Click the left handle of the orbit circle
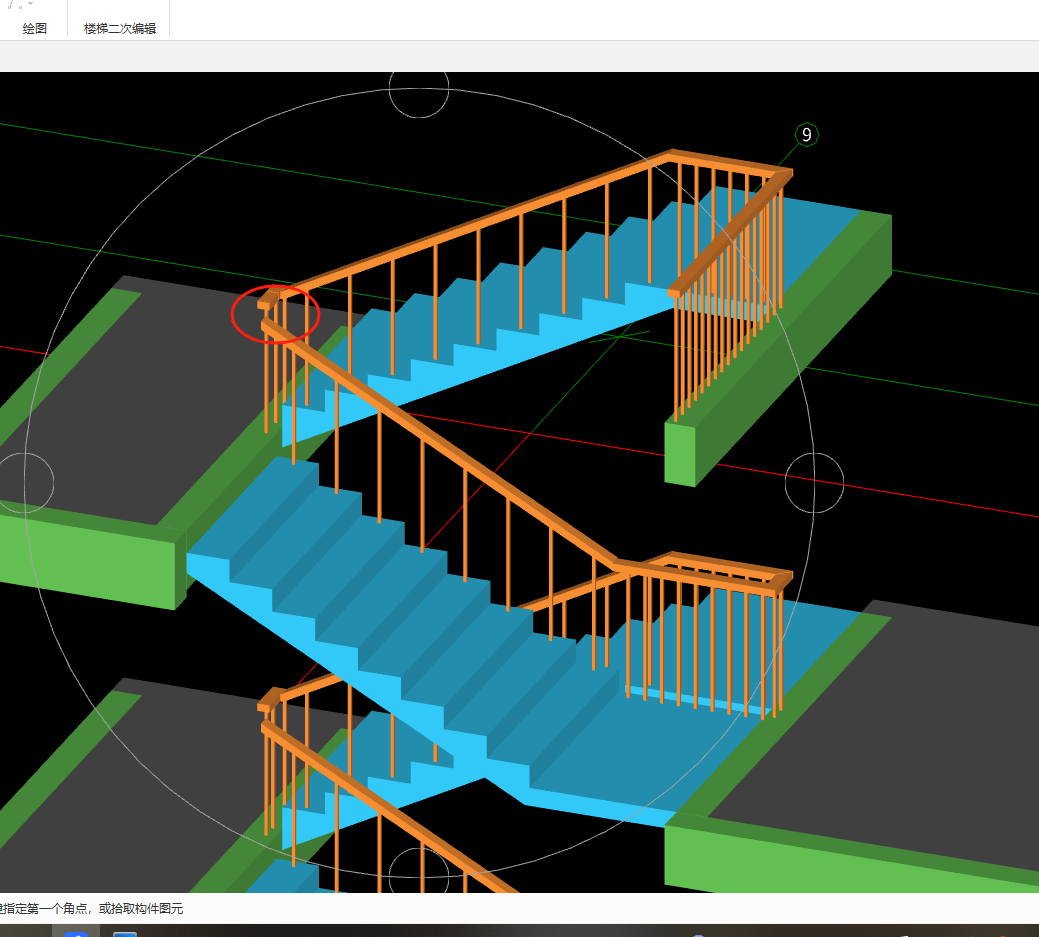Screen dimensions: 1039x937 click(x=25, y=483)
